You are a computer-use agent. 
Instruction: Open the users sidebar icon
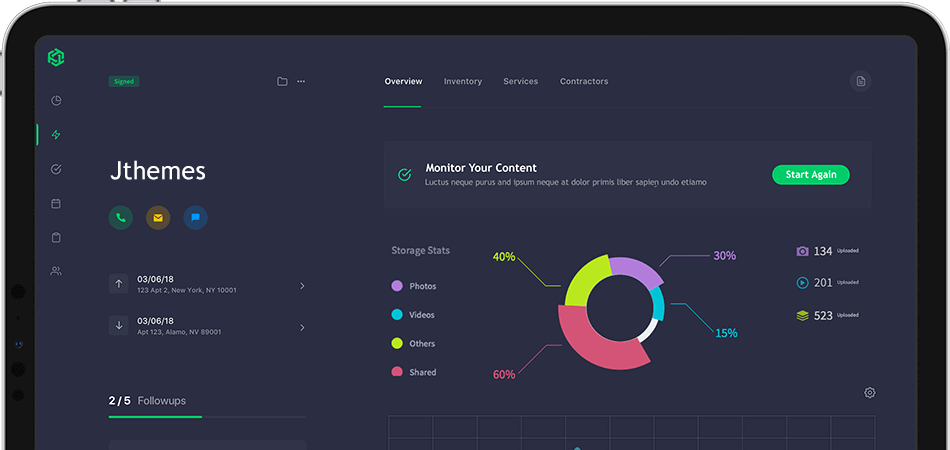click(56, 271)
